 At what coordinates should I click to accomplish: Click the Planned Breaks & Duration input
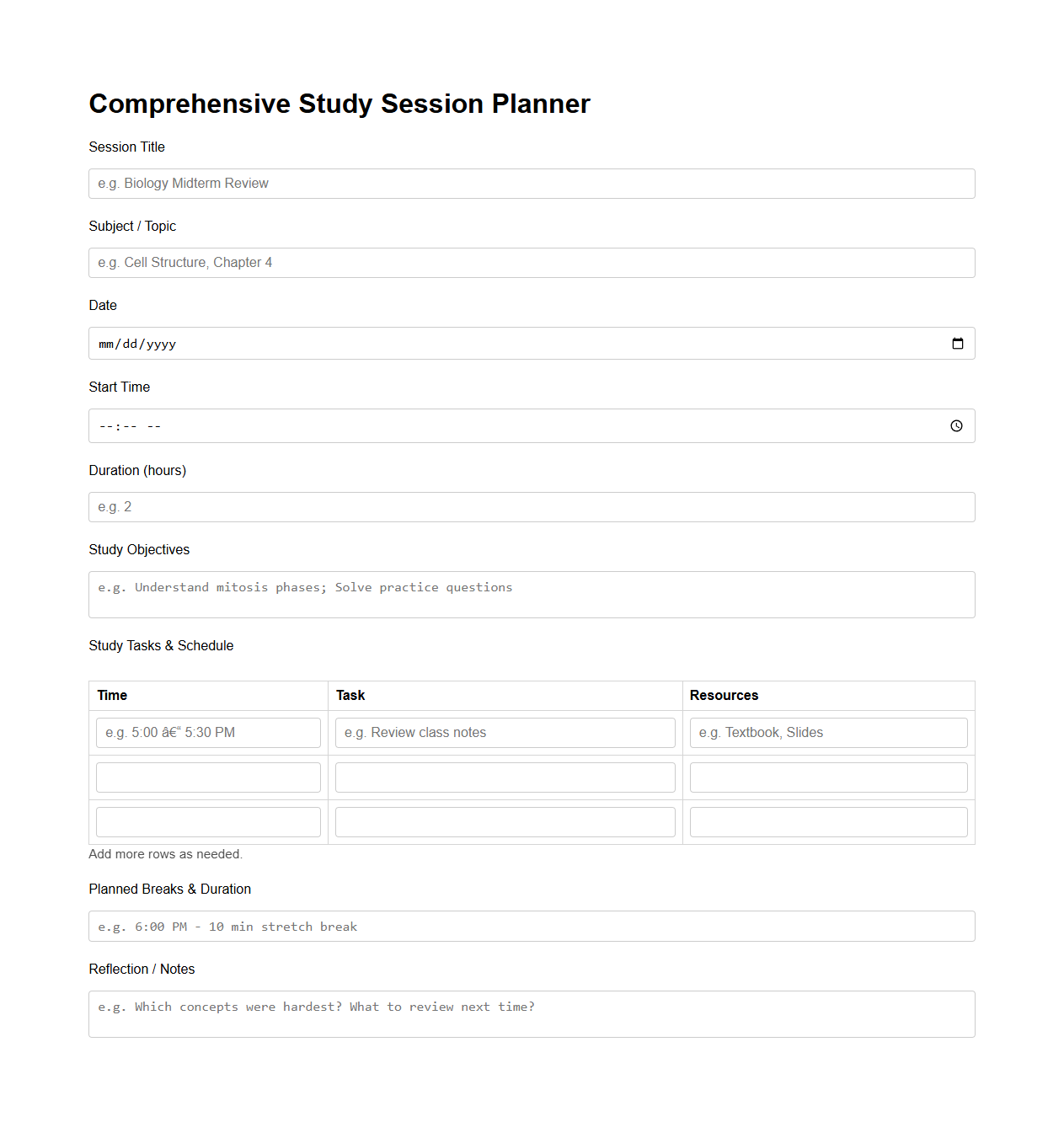point(532,926)
